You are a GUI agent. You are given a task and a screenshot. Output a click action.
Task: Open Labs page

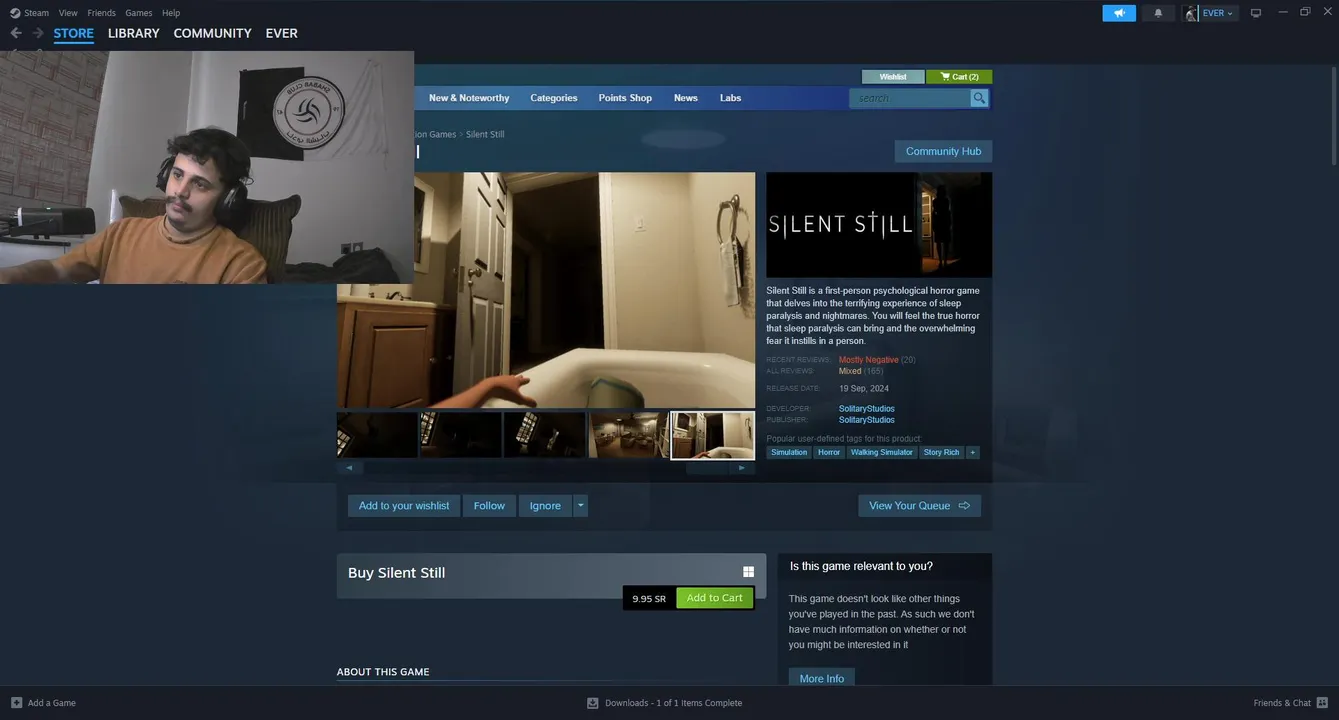731,98
